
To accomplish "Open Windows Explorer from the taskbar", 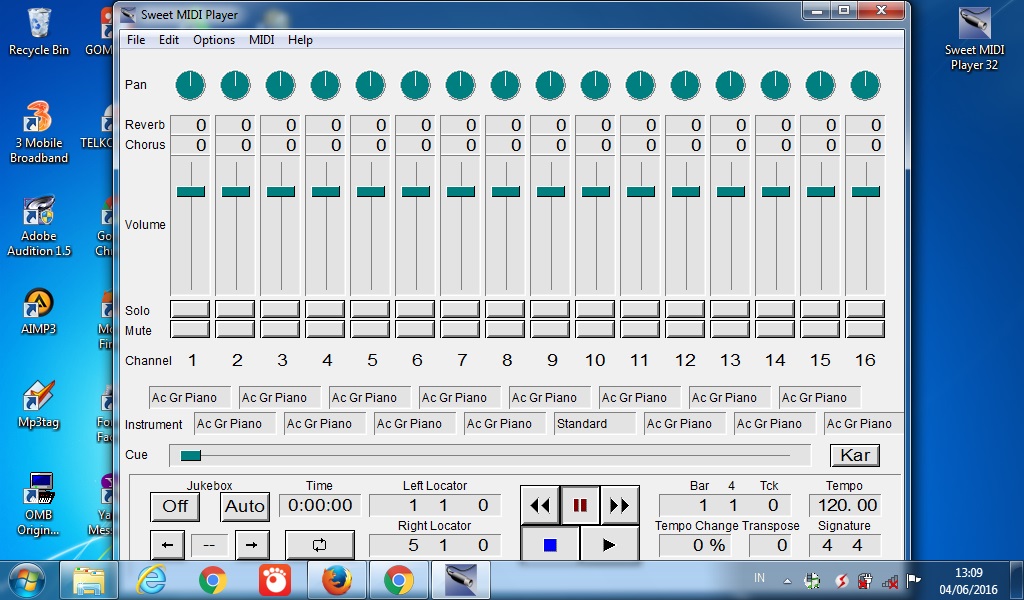I will coord(89,580).
